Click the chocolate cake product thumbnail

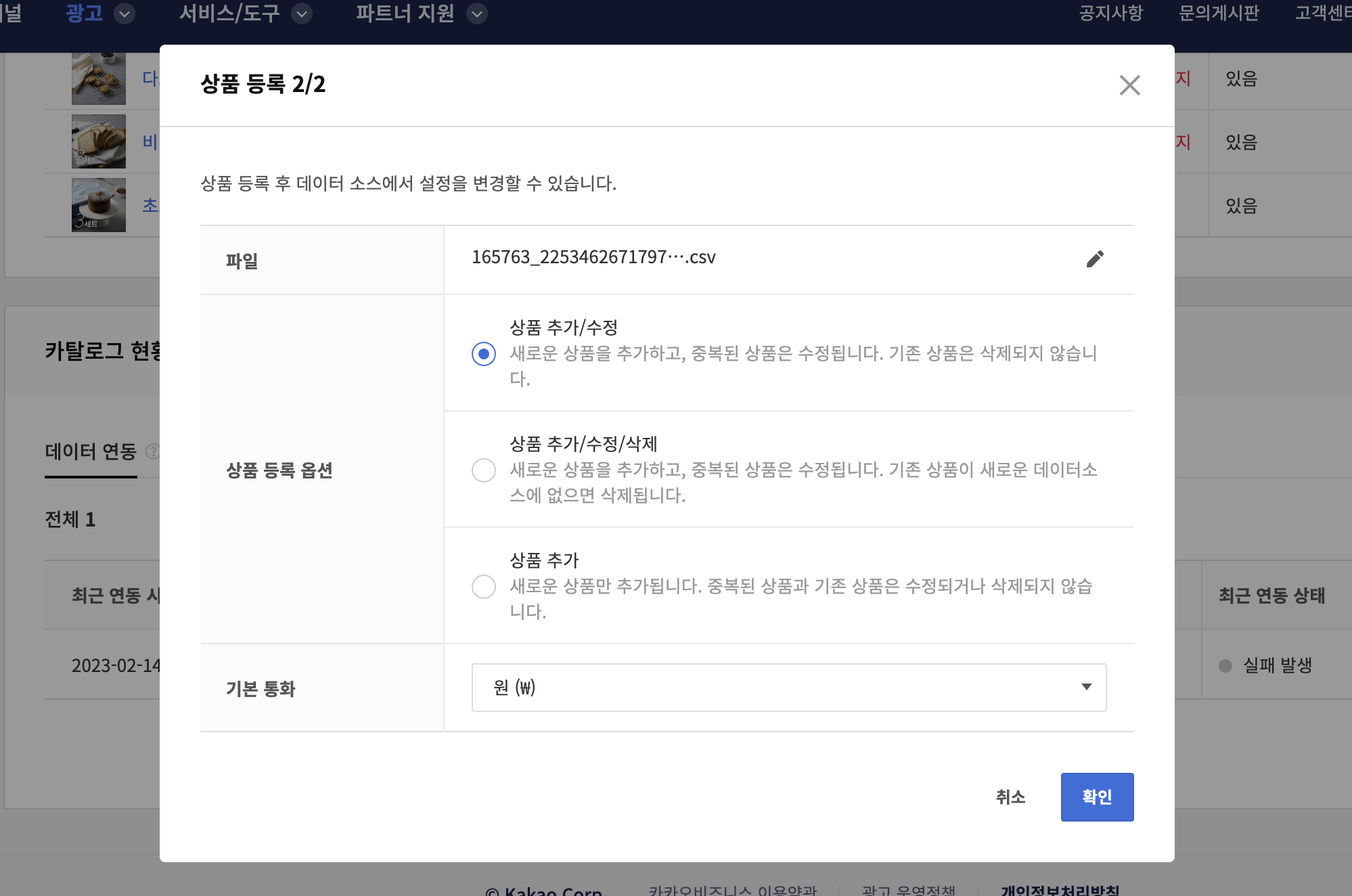click(99, 205)
